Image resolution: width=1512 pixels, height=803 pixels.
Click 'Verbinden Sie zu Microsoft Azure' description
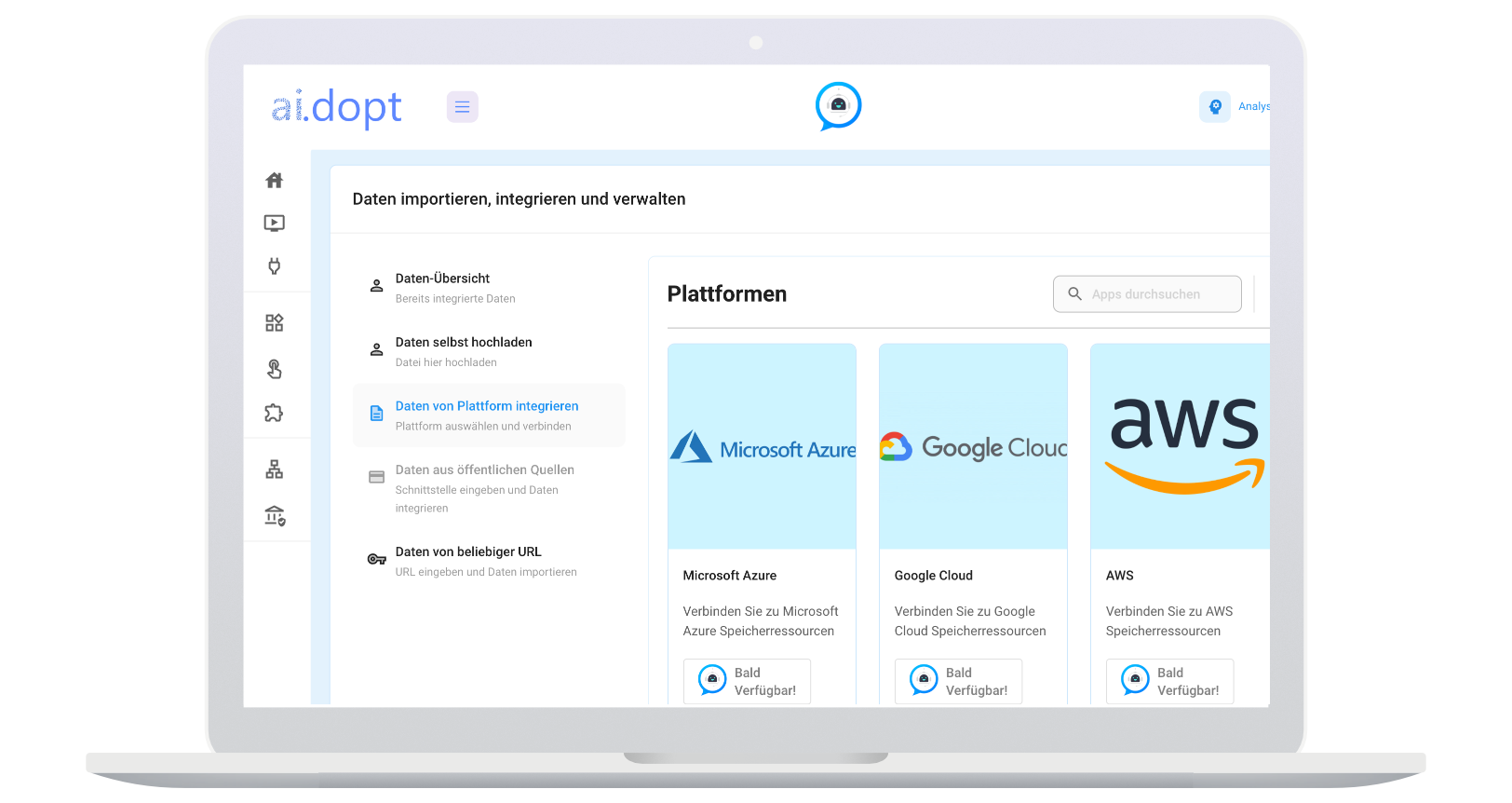pos(760,621)
